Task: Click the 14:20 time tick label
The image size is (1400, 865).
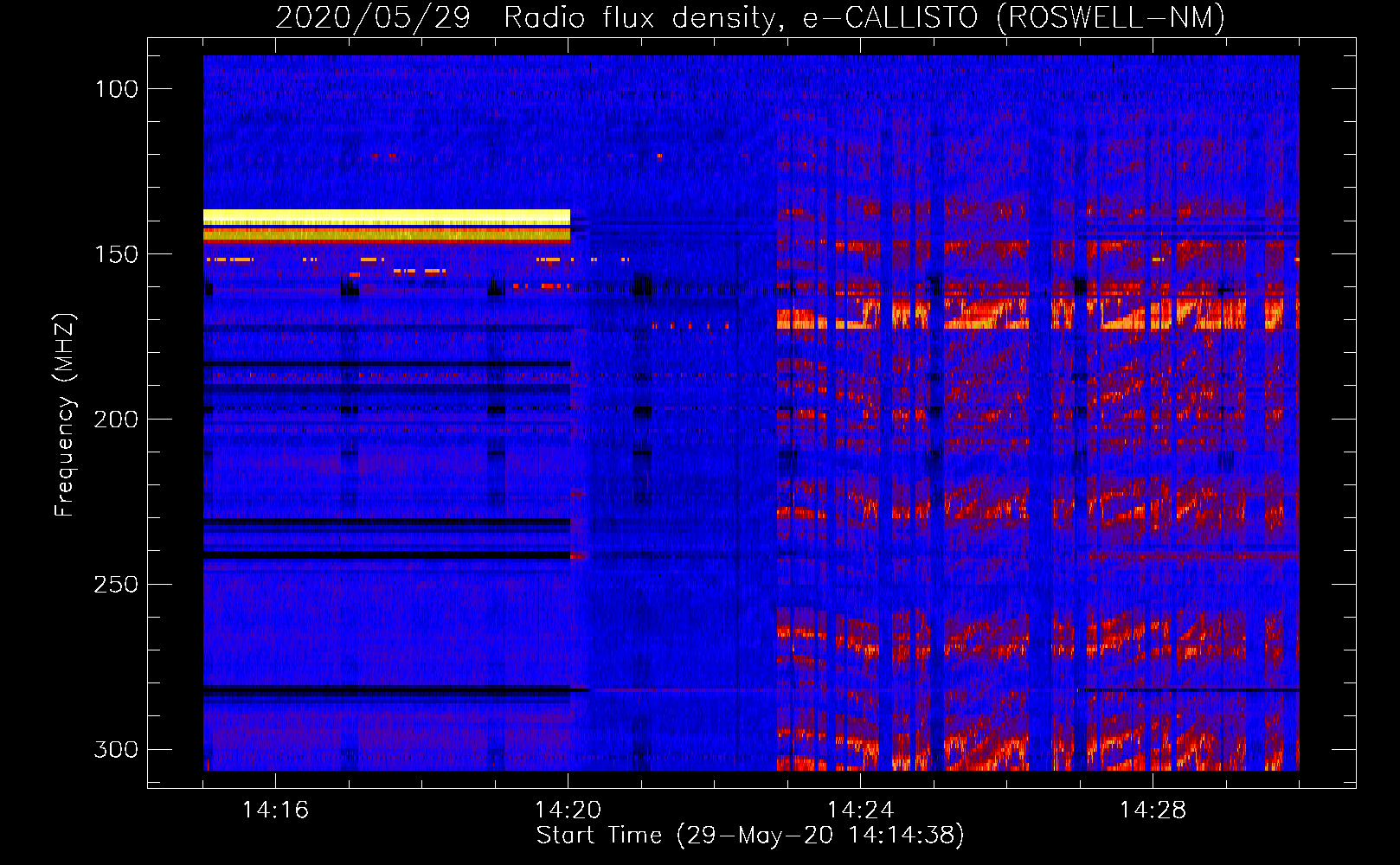Action: pyautogui.click(x=568, y=811)
